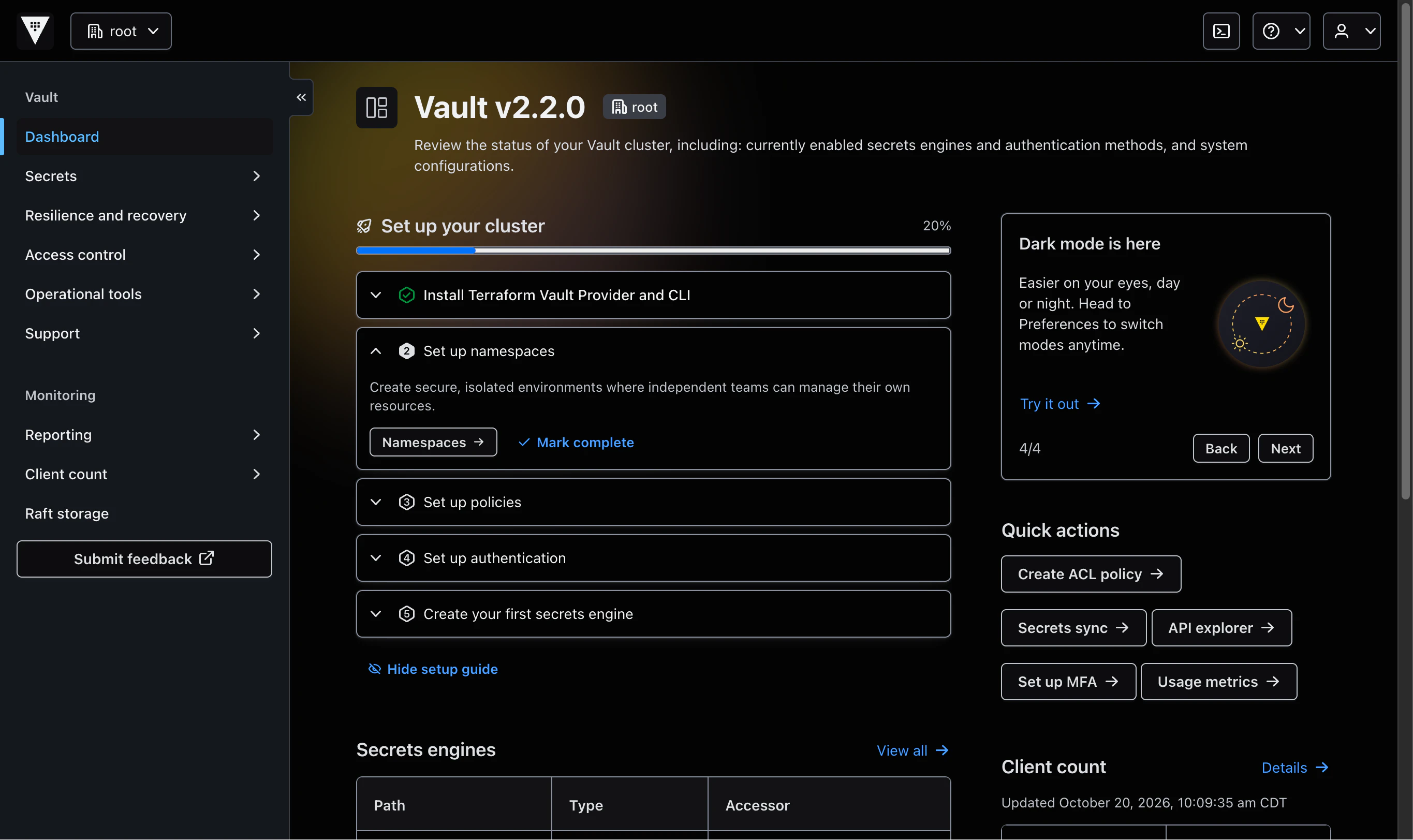Open the root namespace picker dropdown

tap(121, 31)
